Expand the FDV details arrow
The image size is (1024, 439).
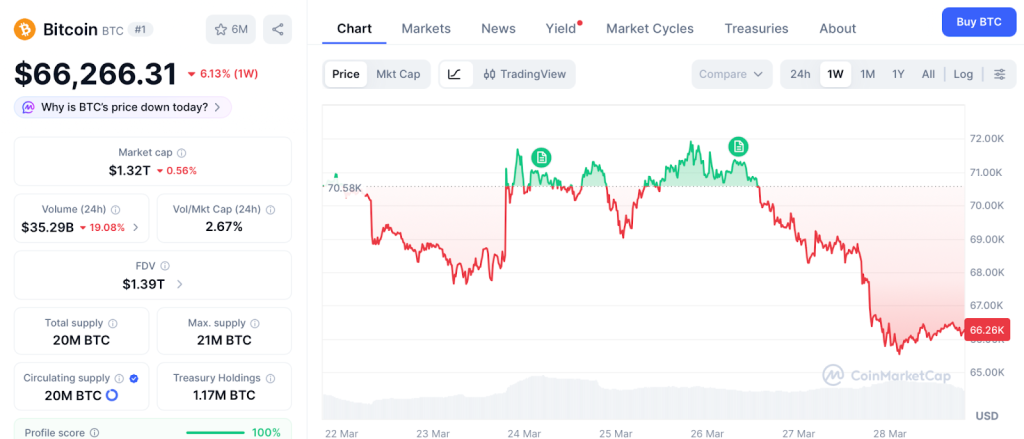tap(179, 284)
